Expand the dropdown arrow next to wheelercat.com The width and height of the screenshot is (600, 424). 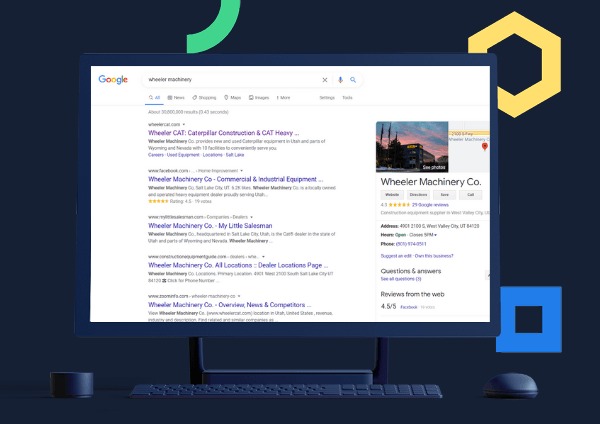pyautogui.click(x=184, y=124)
